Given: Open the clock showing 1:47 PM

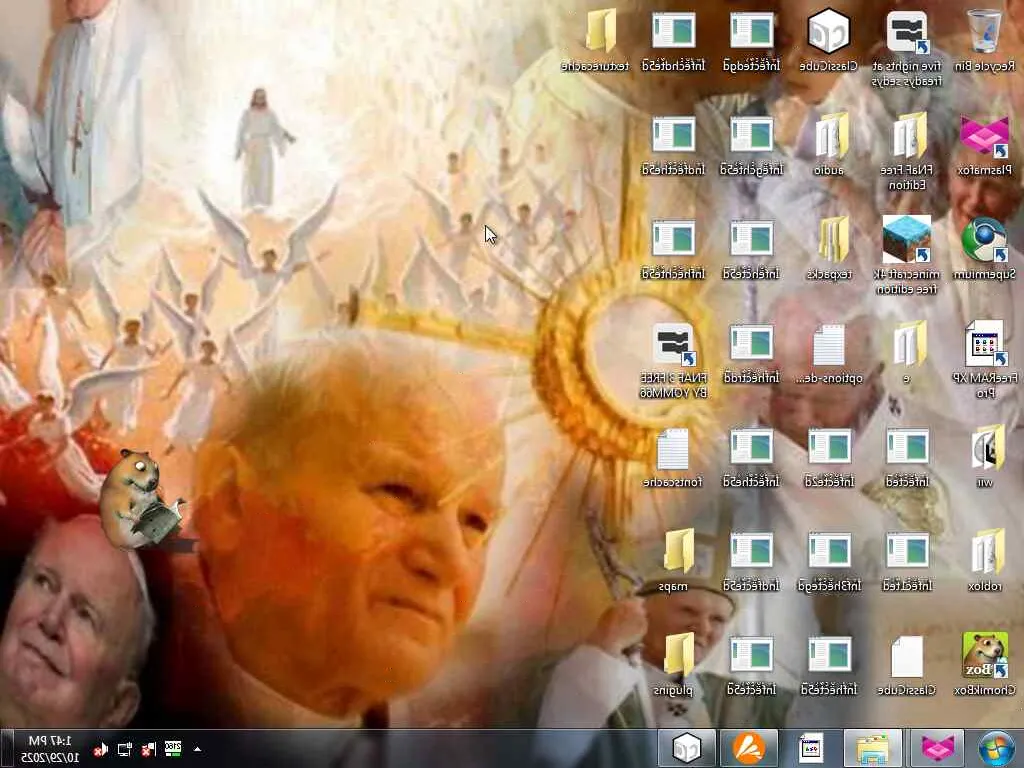Looking at the screenshot, I should (x=50, y=749).
